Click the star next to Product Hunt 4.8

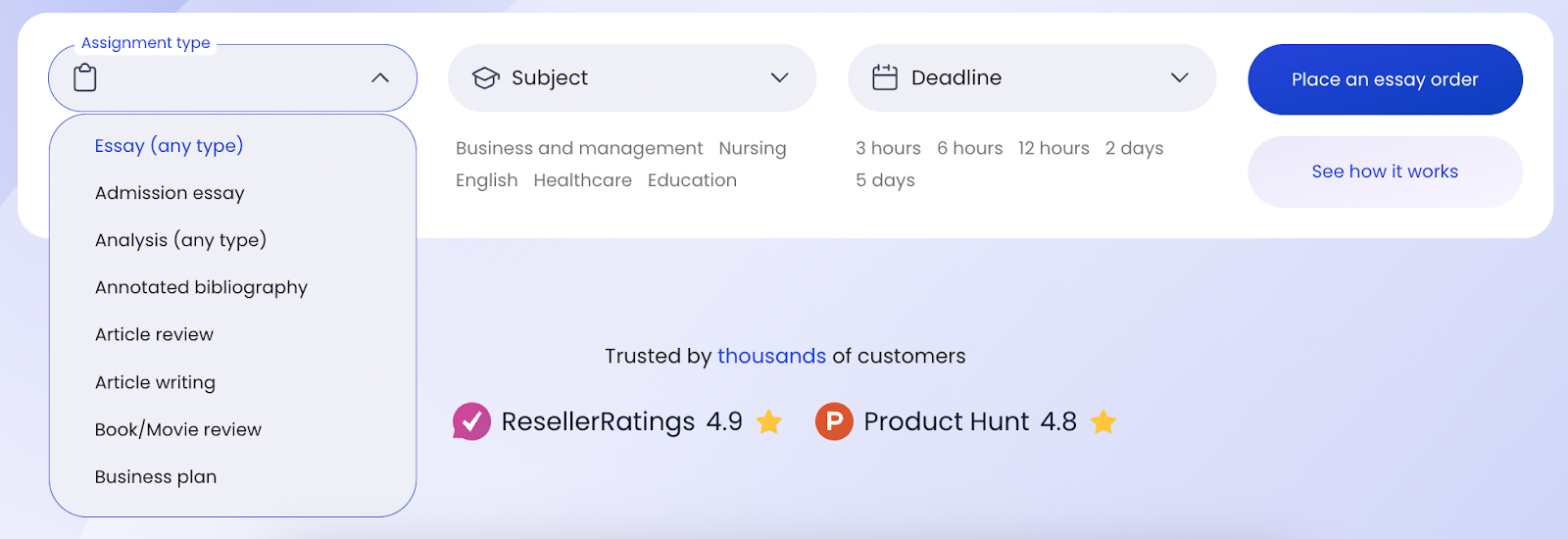[1103, 421]
